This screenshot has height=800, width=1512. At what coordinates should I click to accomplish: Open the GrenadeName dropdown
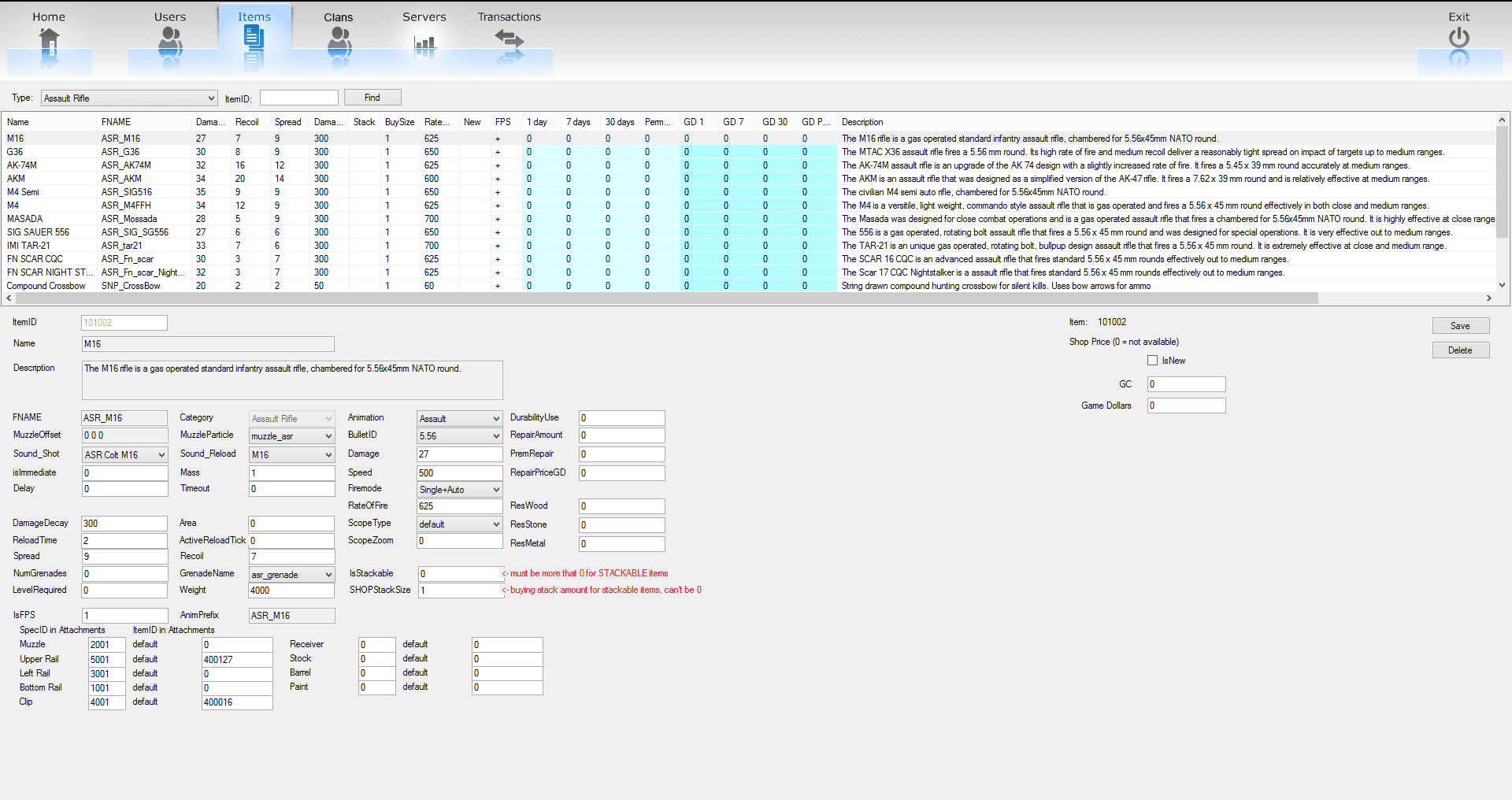(292, 575)
